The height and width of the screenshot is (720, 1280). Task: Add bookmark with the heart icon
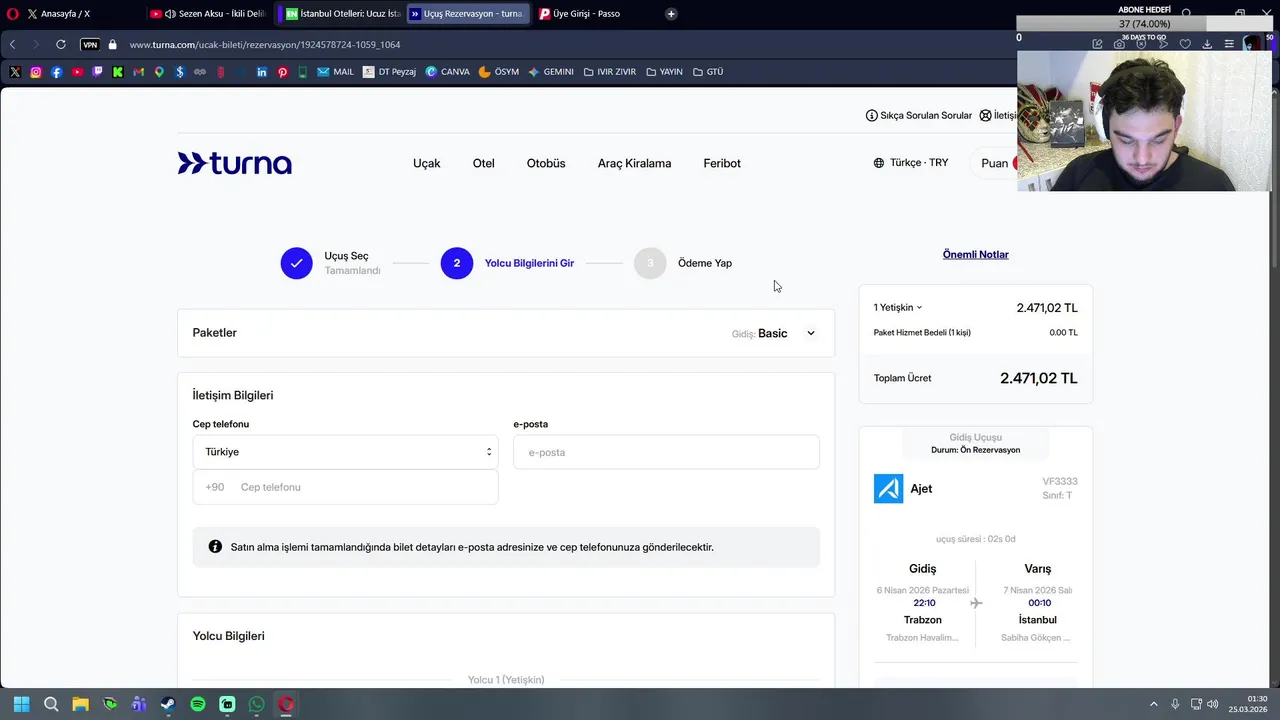click(x=1185, y=44)
